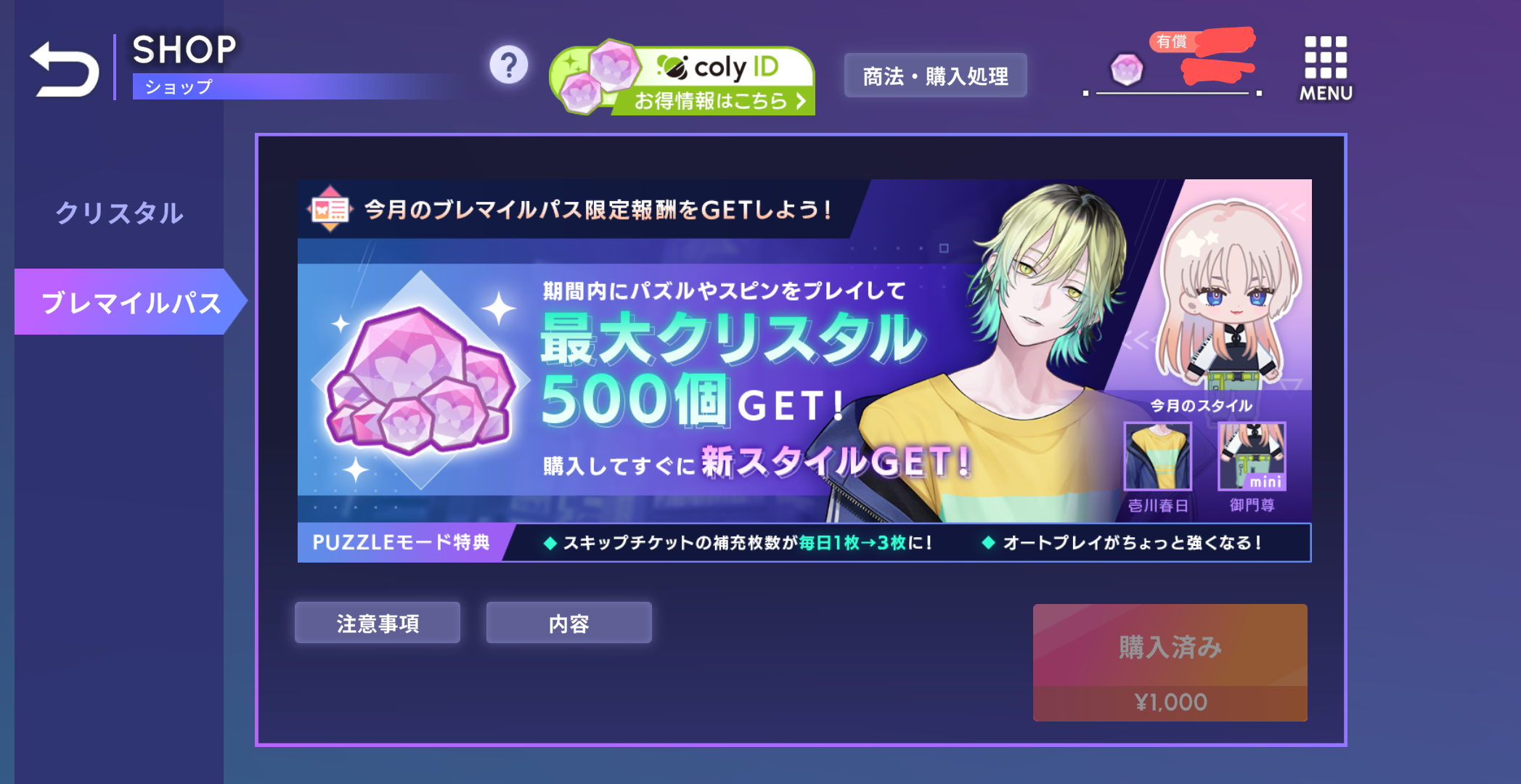The width and height of the screenshot is (1521, 784).
Task: Tap the 御門尊 mini style thumbnail
Action: [1252, 457]
